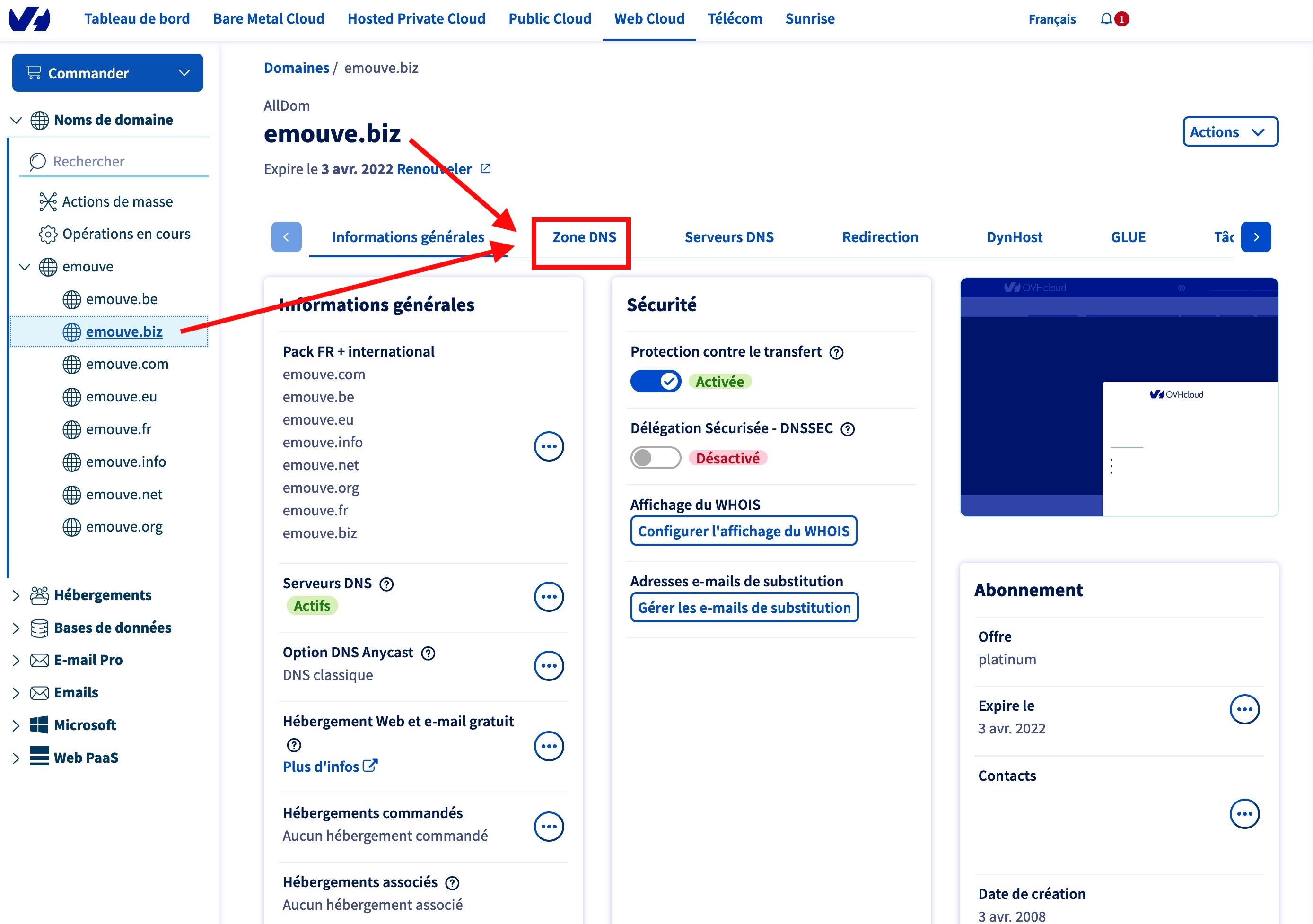Enable Délégation Sécurisée DNSSEC toggle
This screenshot has width=1313, height=924.
656,458
